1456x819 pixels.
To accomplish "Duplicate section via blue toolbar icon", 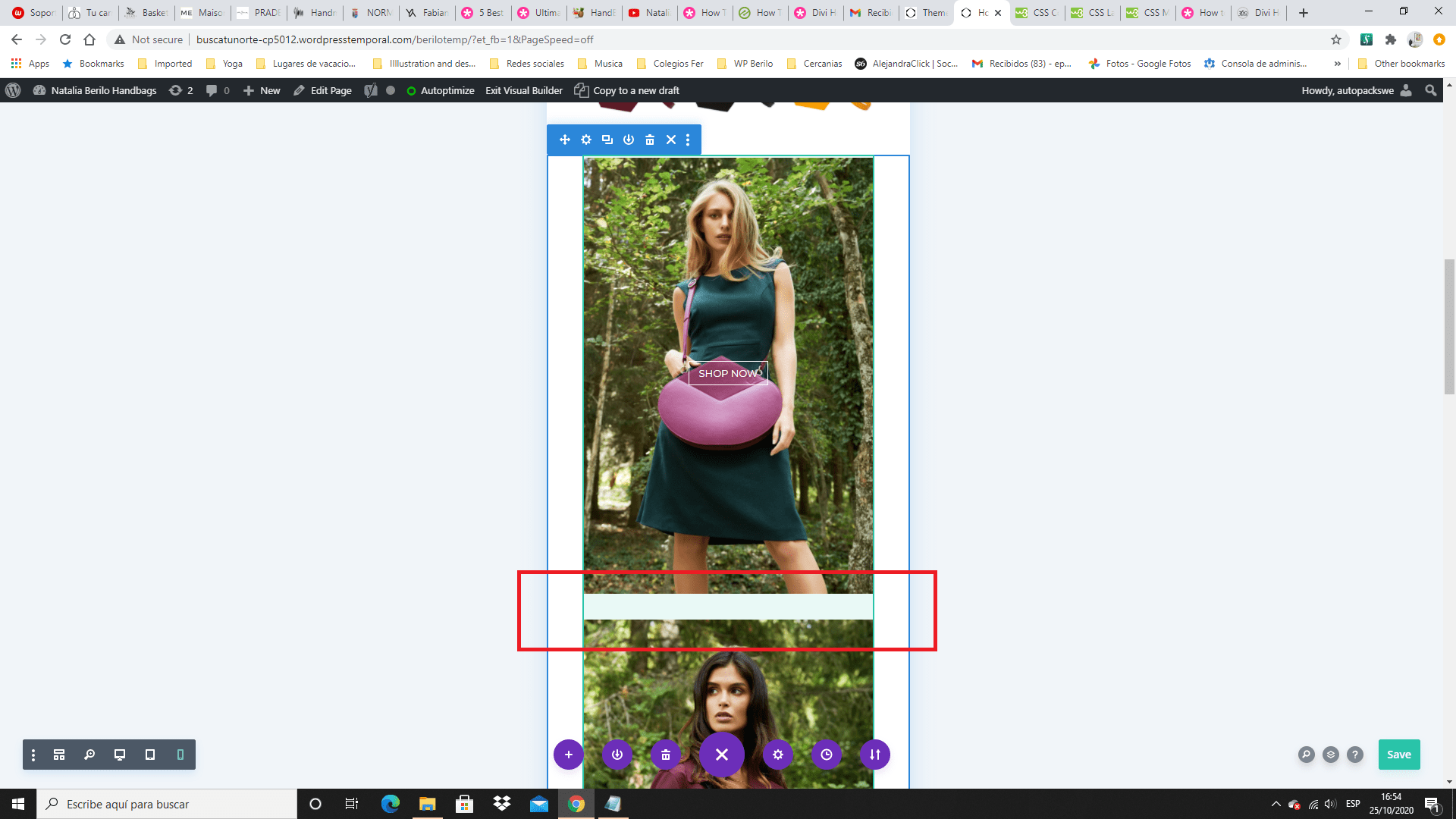I will [x=607, y=140].
